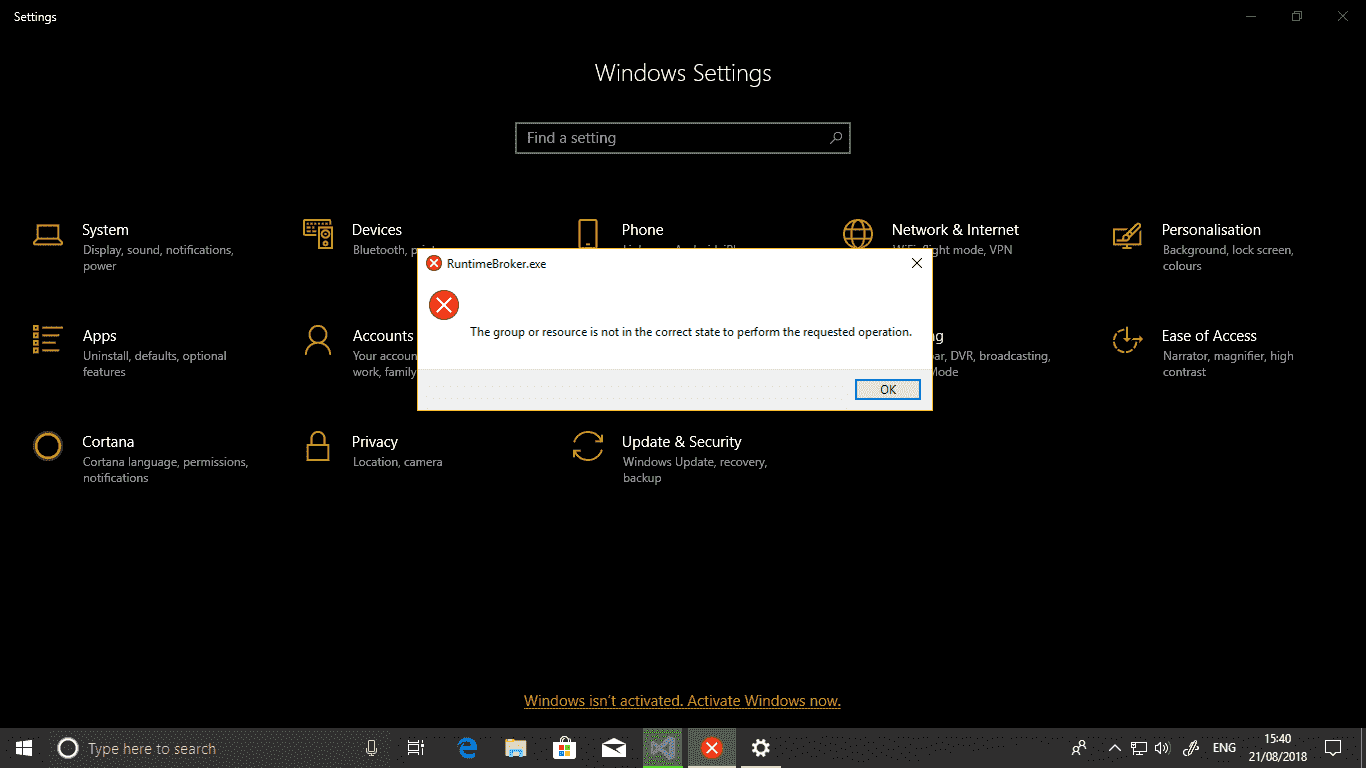Viewport: 1366px width, 768px height.
Task: Click the Cortana microphone icon in taskbar
Action: (371, 748)
